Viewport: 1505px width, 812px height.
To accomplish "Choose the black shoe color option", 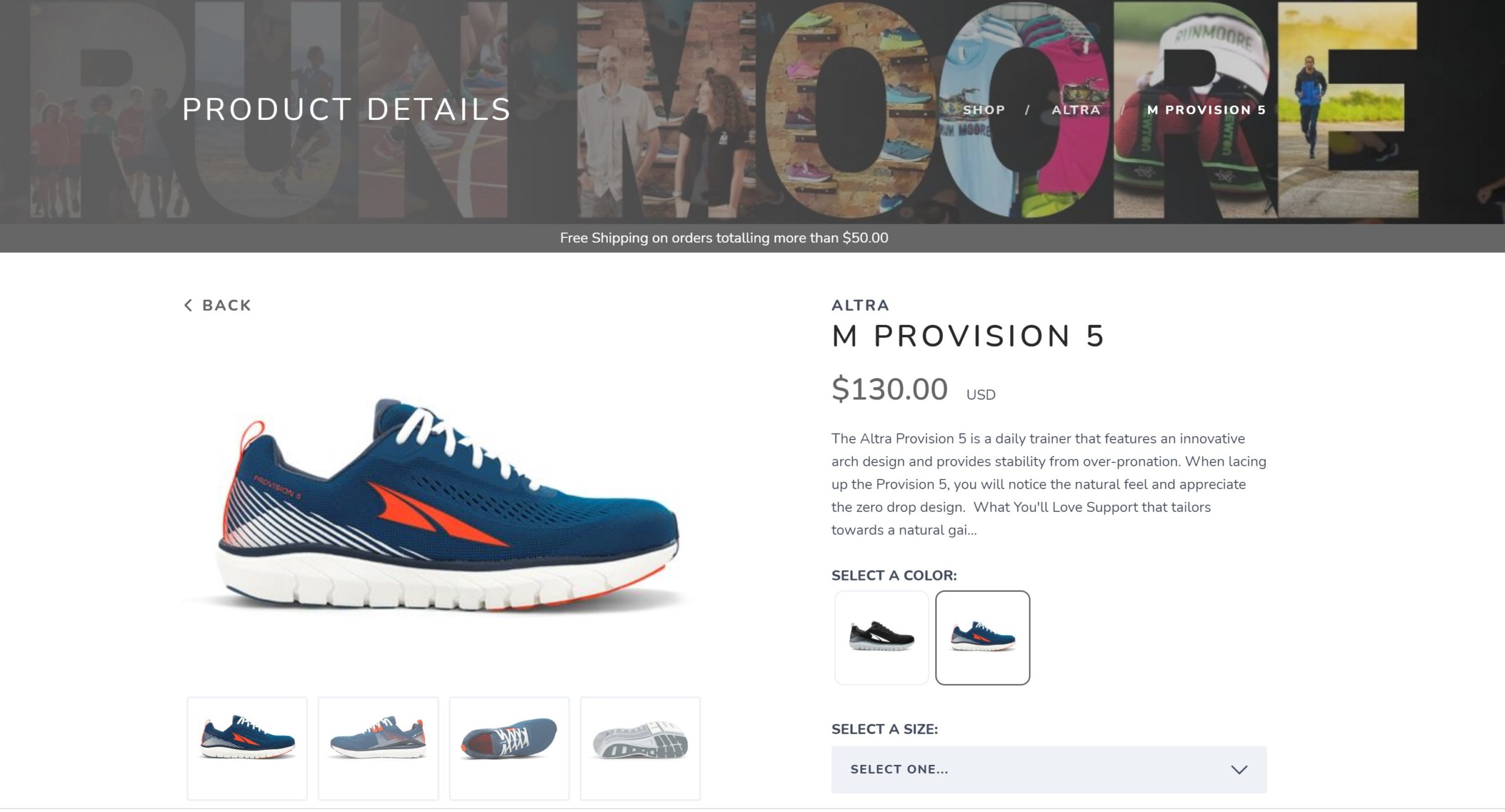I will pyautogui.click(x=882, y=637).
